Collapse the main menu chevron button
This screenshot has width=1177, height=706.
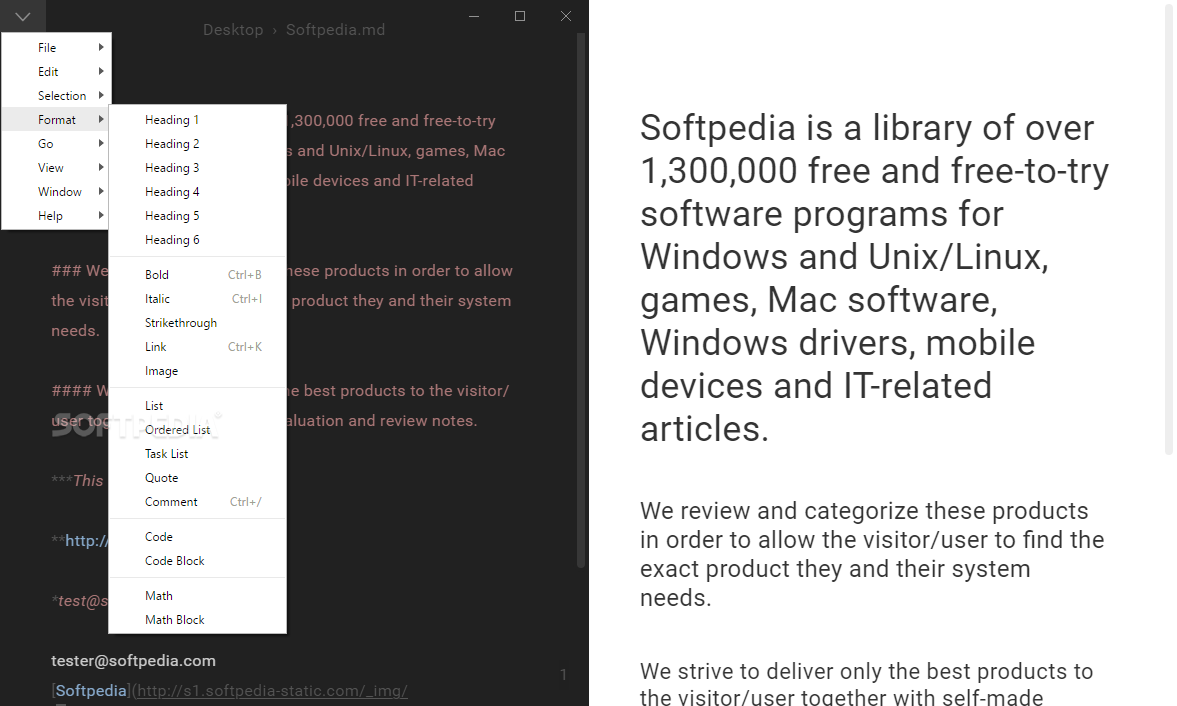coord(23,16)
